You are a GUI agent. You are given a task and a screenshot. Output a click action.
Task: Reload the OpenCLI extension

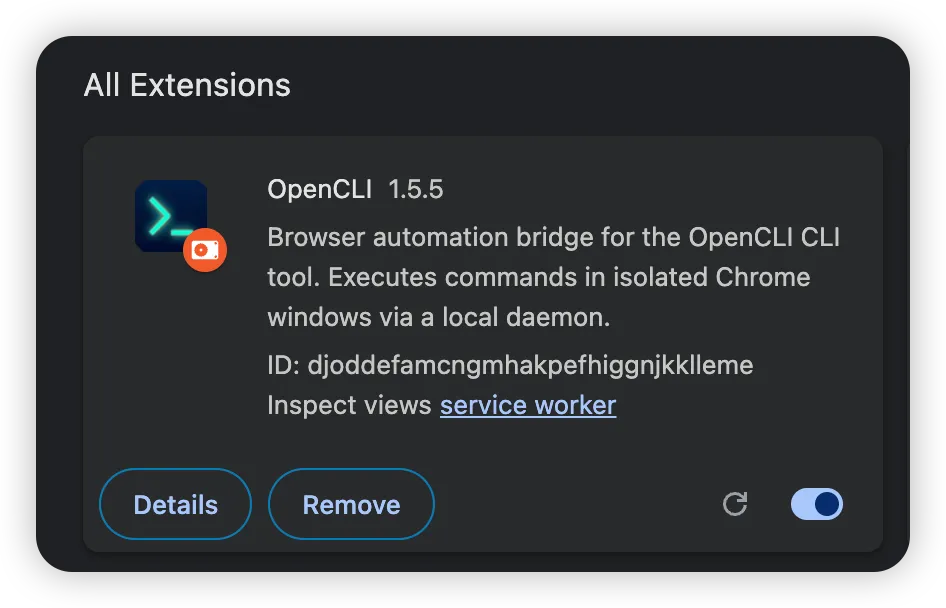point(735,504)
